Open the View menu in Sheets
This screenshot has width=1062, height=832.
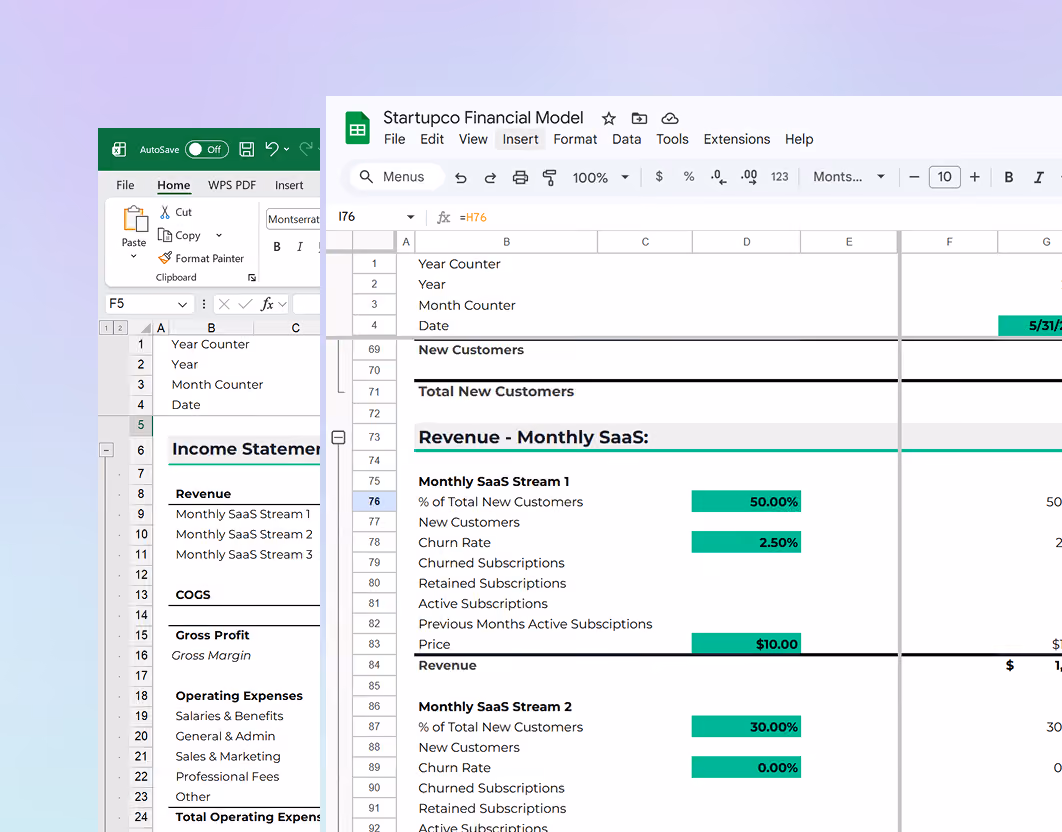pos(473,139)
